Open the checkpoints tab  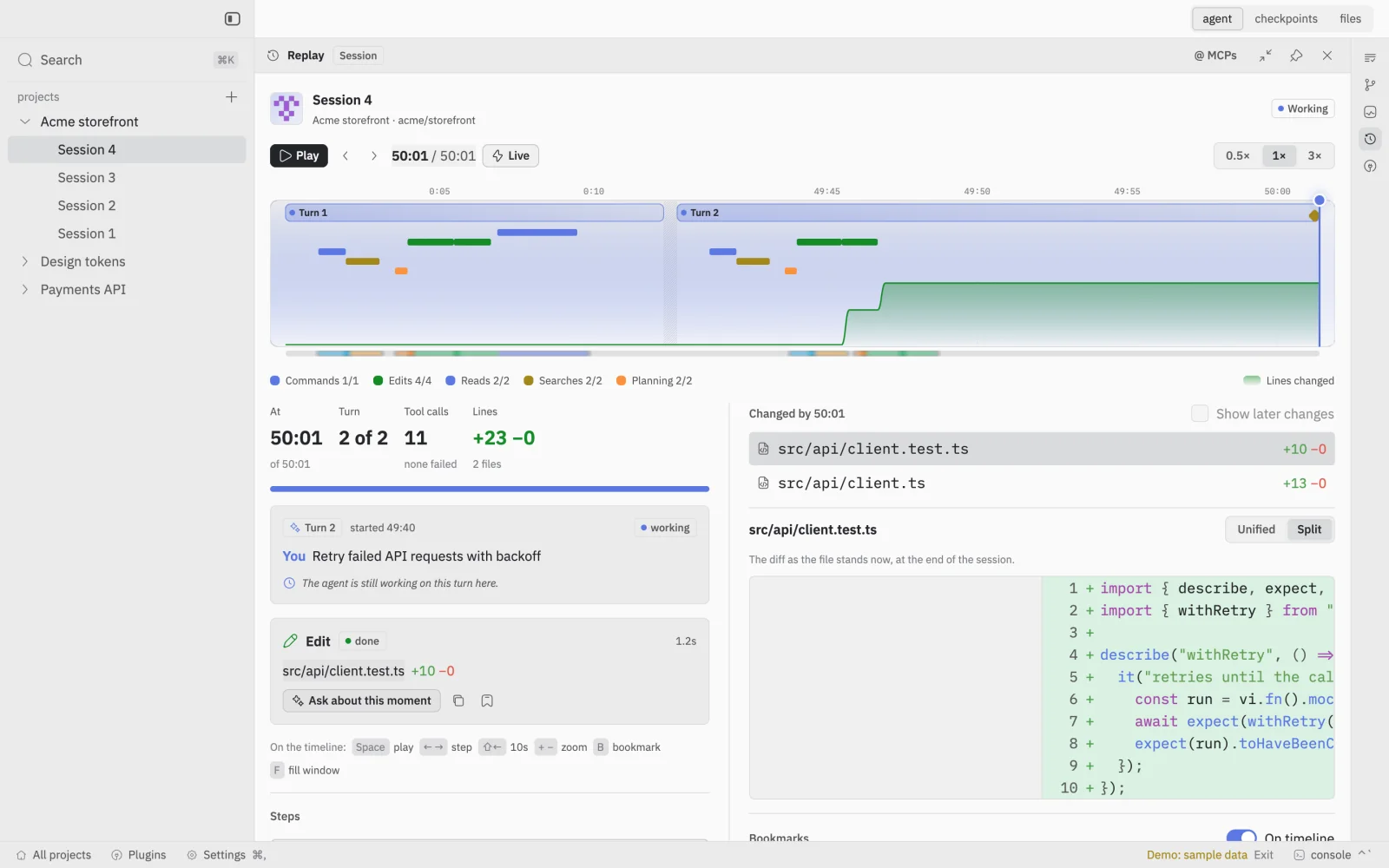pos(1286,18)
